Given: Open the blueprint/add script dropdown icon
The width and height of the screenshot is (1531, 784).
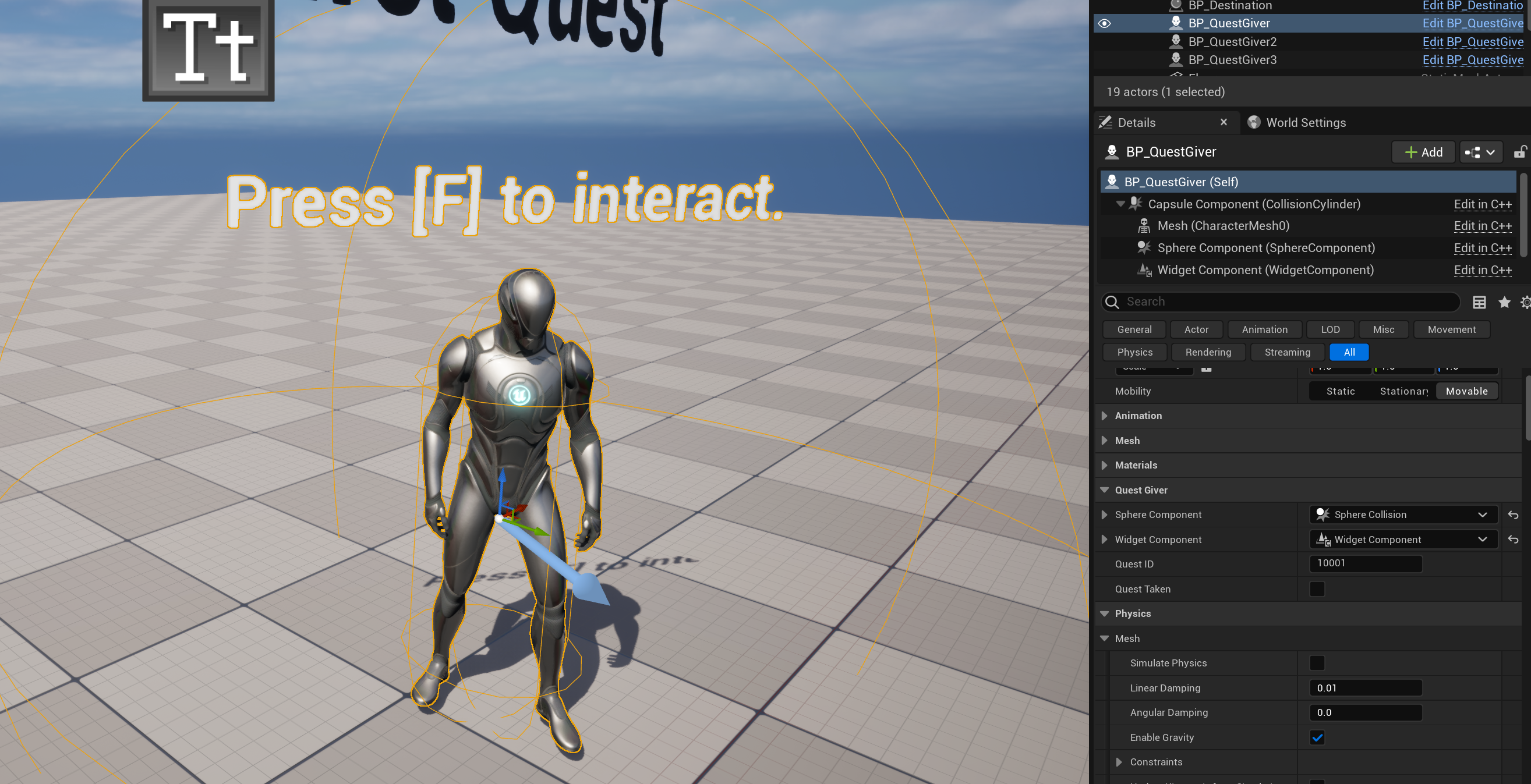Looking at the screenshot, I should 1480,152.
